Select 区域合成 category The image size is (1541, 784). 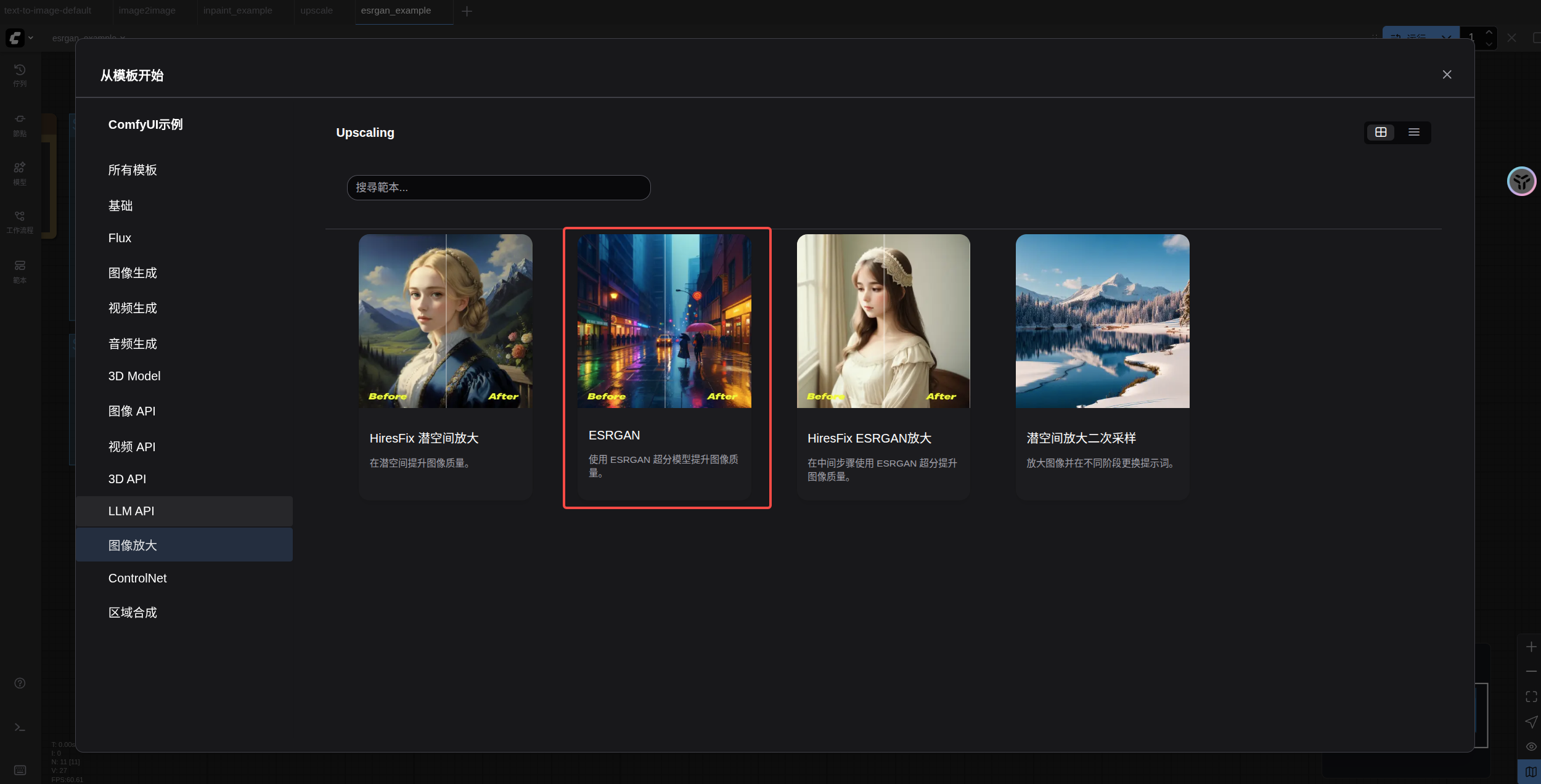coord(184,613)
